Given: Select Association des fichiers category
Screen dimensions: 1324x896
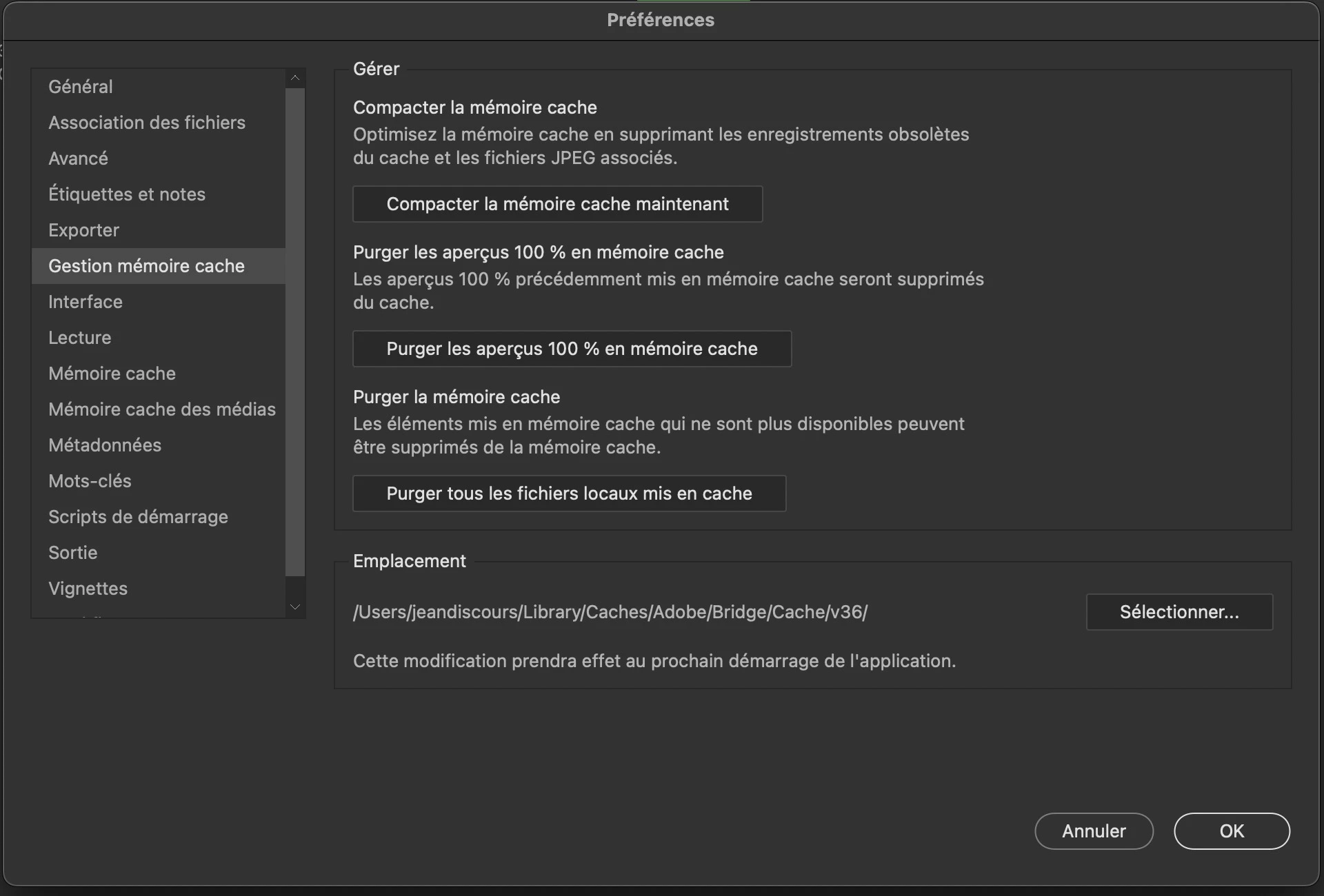Looking at the screenshot, I should pos(147,123).
